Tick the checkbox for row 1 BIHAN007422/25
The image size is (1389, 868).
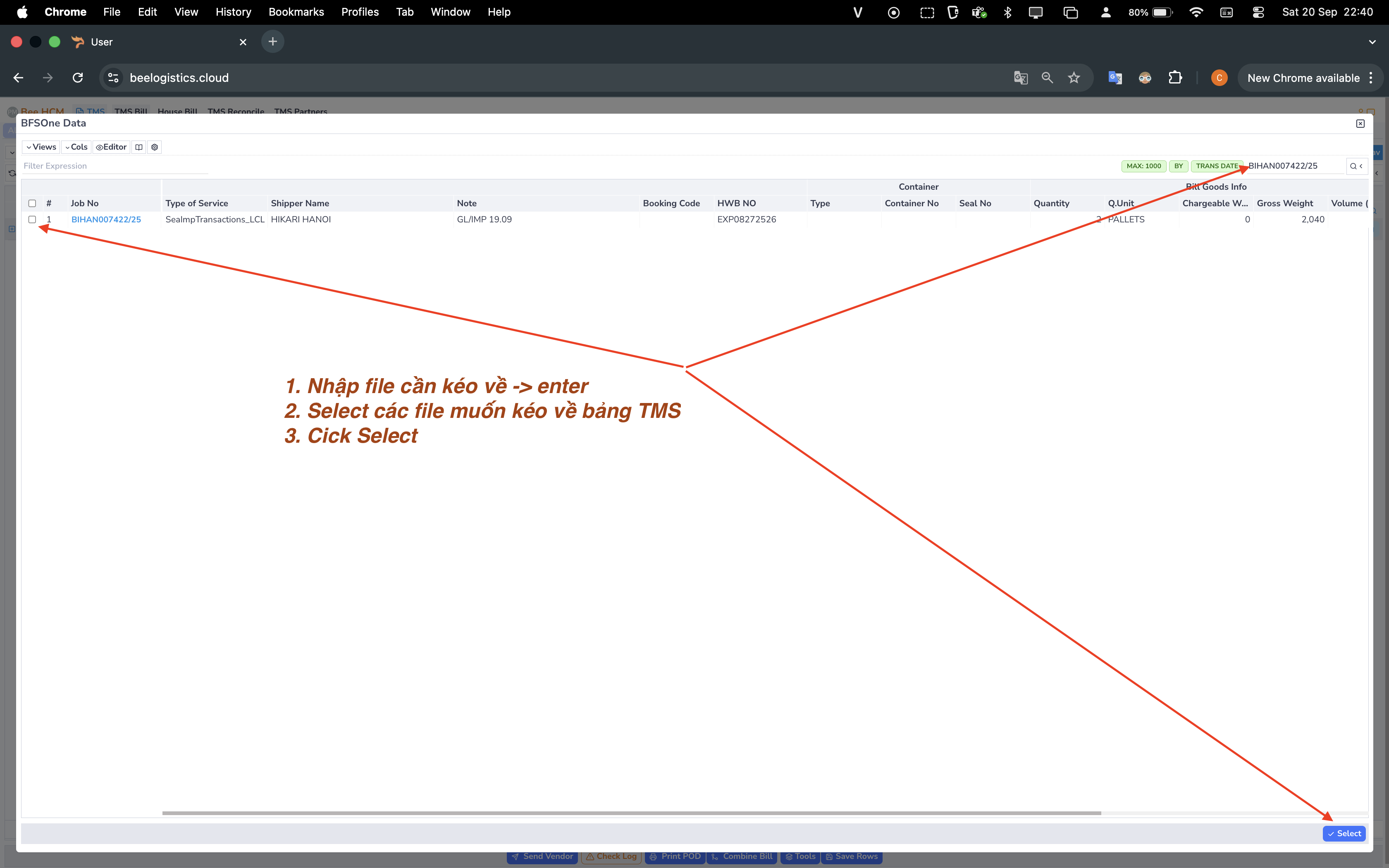click(x=32, y=219)
